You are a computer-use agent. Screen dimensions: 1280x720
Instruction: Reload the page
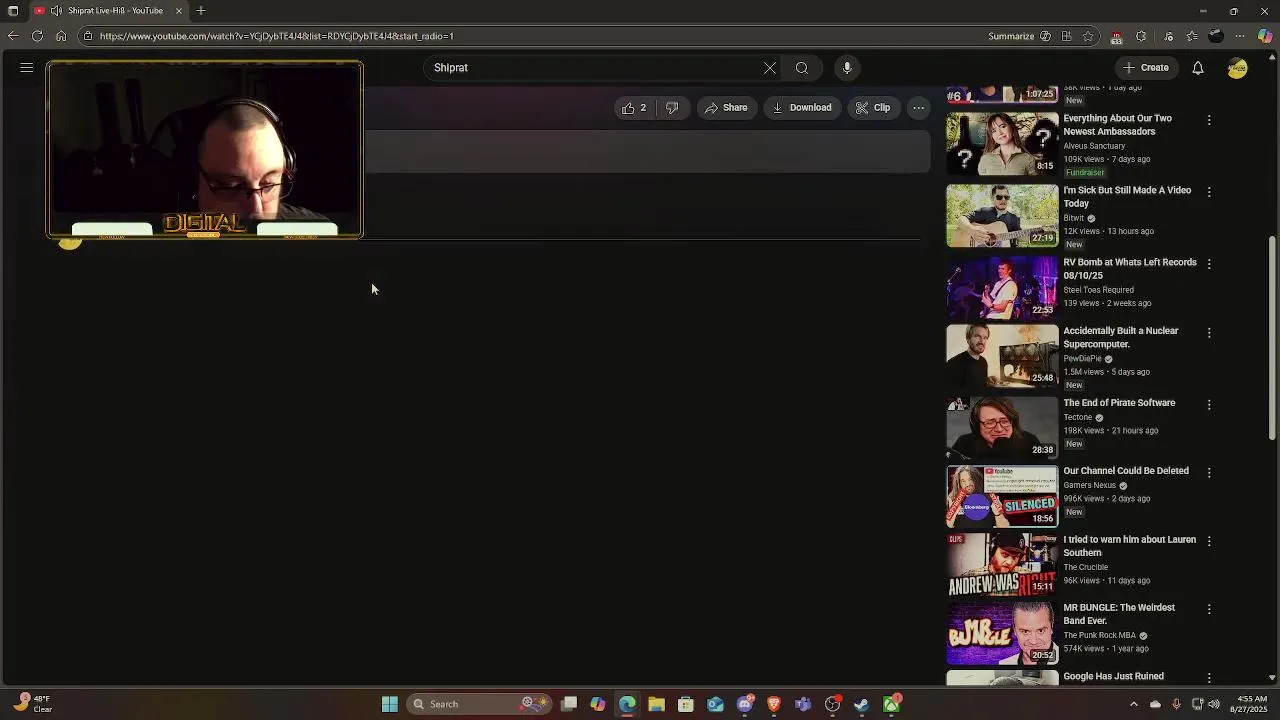tap(37, 36)
